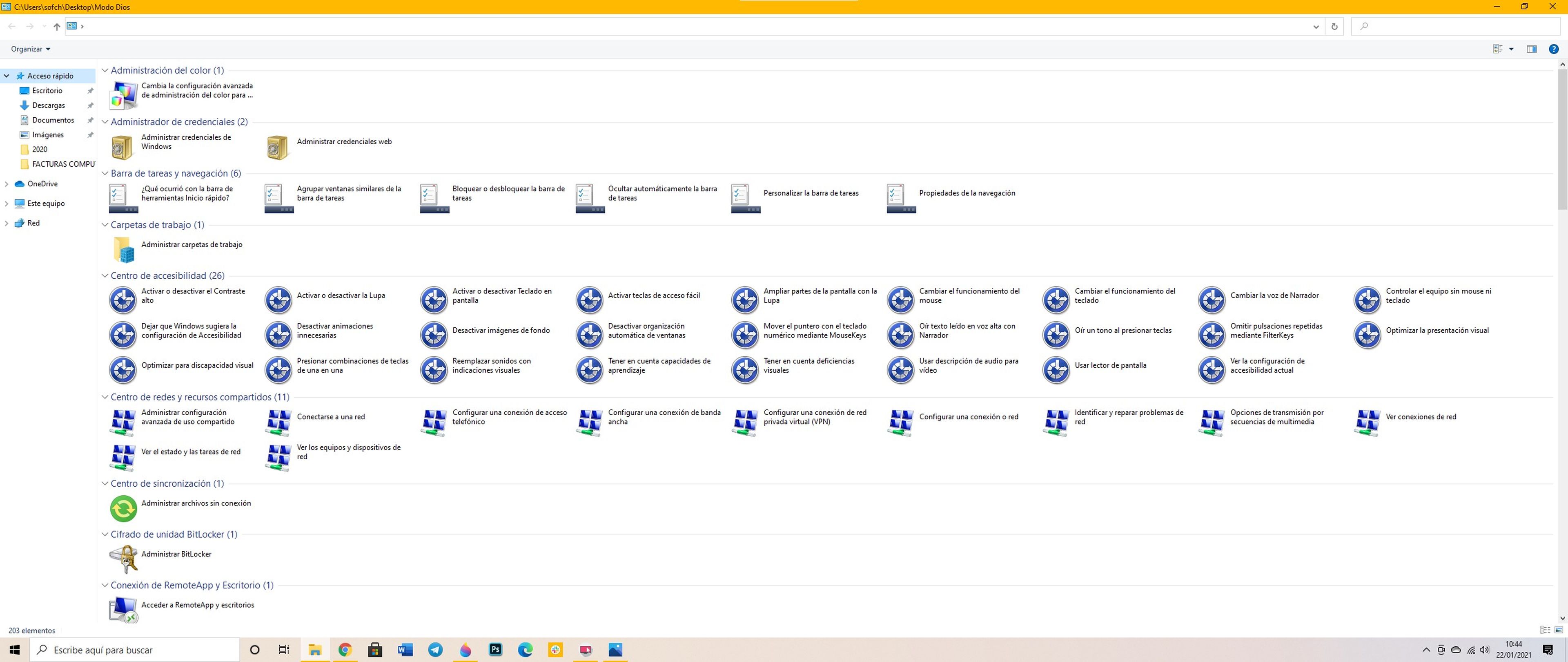Viewport: 1568px width, 662px height.
Task: Switch to large icons view in status bar
Action: [1558, 630]
